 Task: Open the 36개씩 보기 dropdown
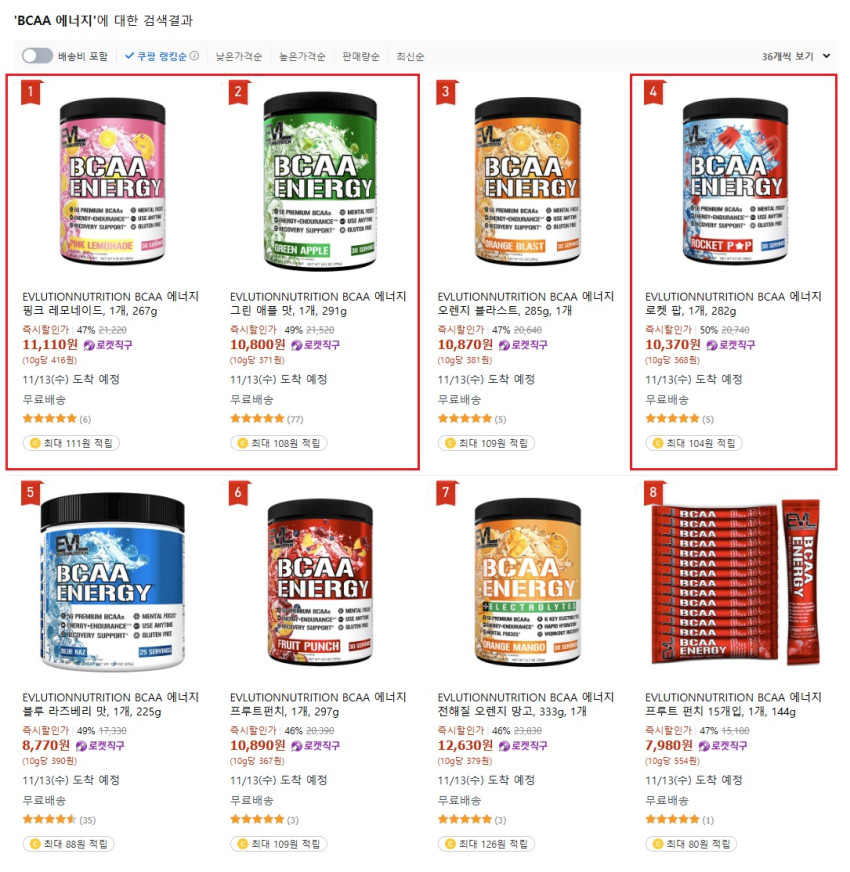click(795, 57)
